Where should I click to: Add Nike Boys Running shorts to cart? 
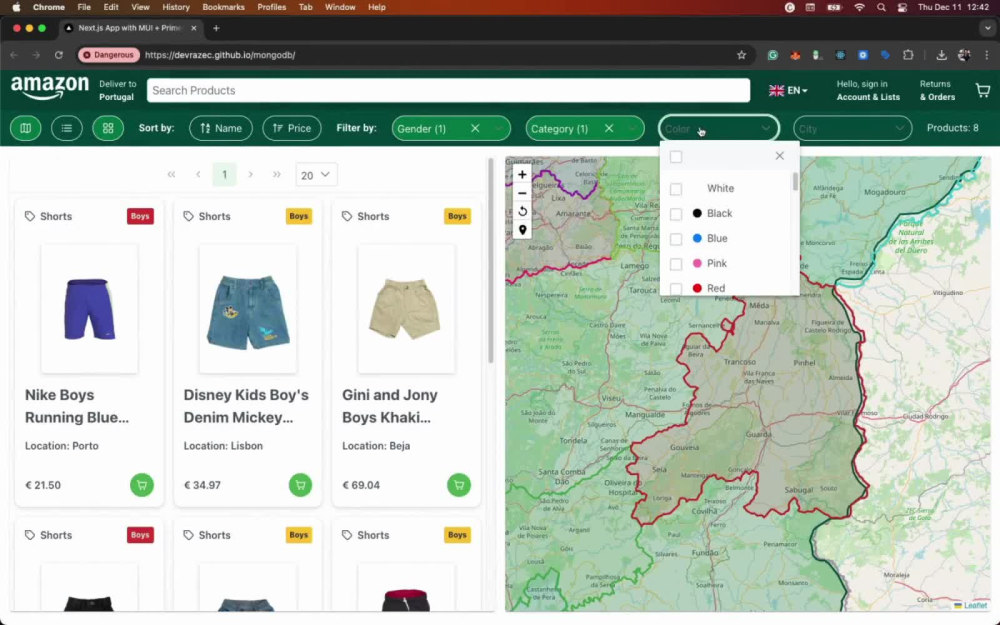pyautogui.click(x=142, y=485)
